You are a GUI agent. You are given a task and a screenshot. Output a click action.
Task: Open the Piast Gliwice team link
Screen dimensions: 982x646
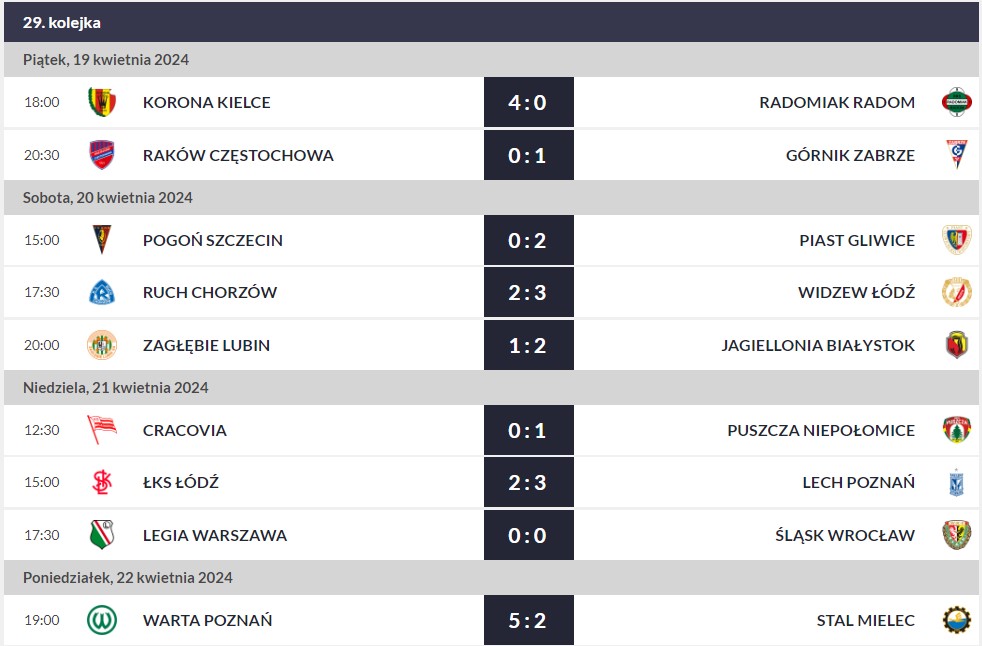pos(857,240)
